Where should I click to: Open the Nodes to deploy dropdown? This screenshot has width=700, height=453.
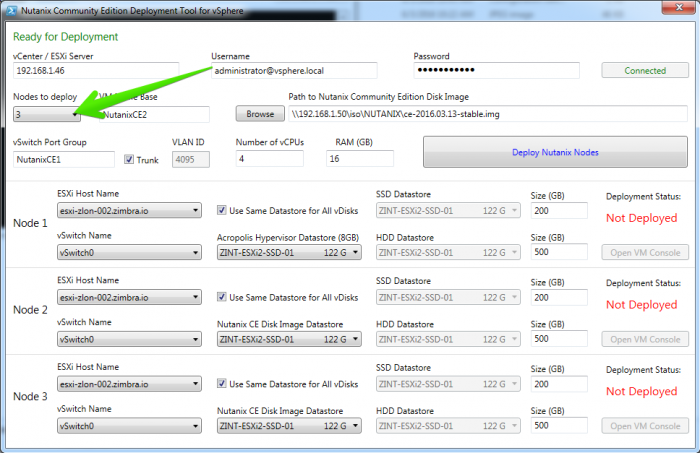coord(47,114)
